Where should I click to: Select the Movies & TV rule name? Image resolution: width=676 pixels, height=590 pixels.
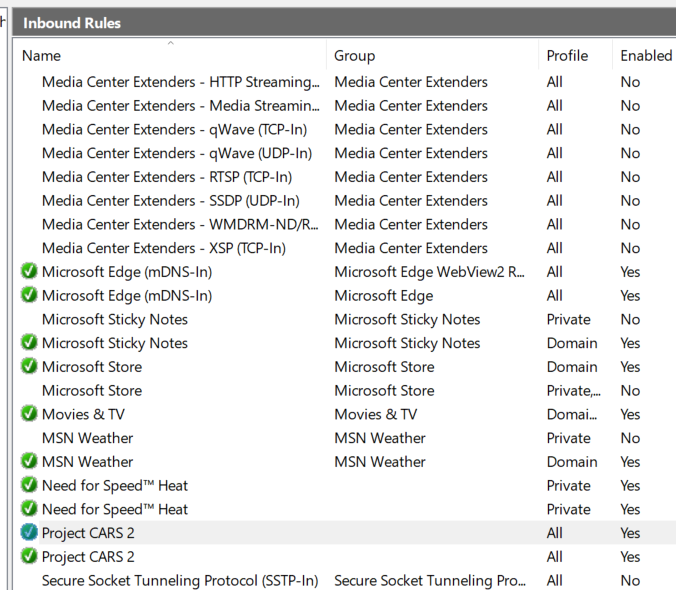pos(83,414)
